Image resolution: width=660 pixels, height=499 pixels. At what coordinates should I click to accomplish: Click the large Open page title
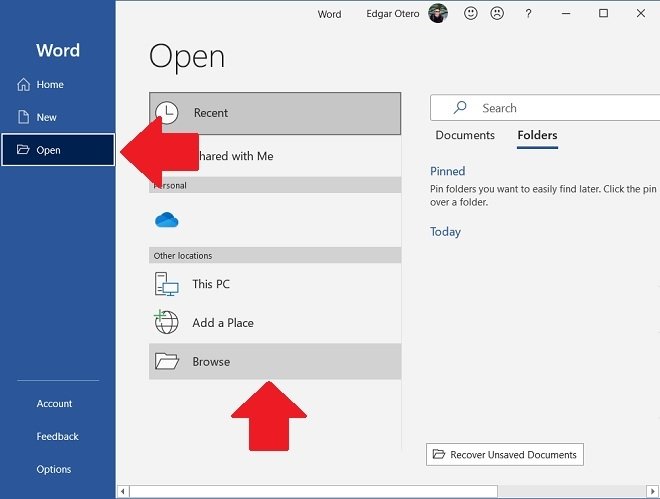[187, 57]
